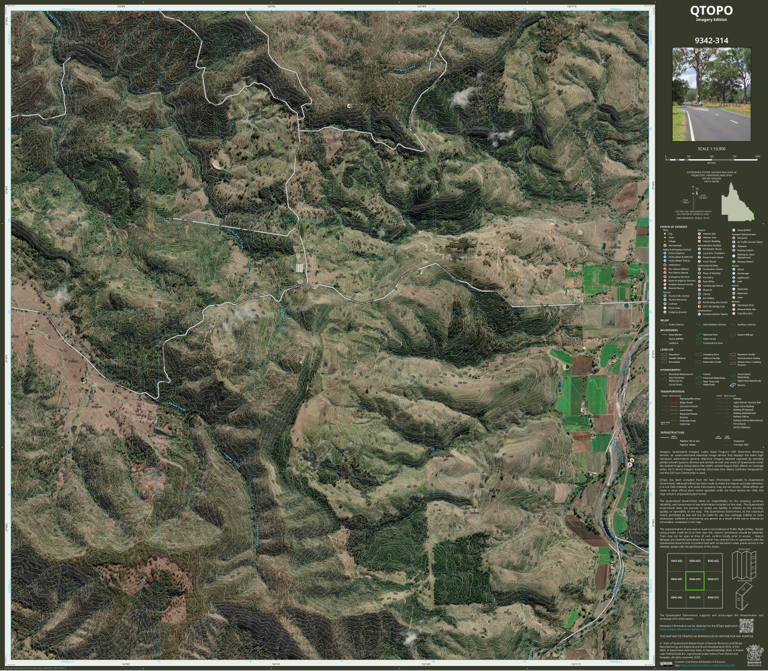The width and height of the screenshot is (768, 671).
Task: Click the Lighthouse legend icon
Action: (x=734, y=278)
